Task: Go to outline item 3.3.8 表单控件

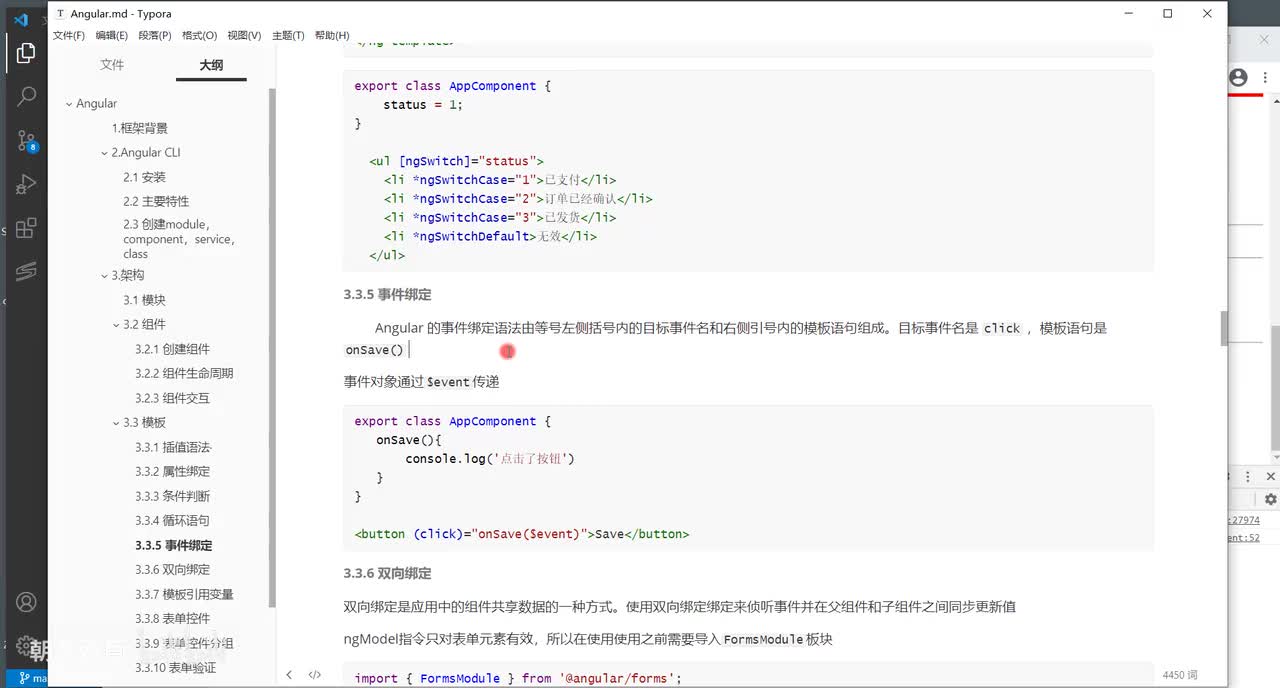Action: coord(173,618)
